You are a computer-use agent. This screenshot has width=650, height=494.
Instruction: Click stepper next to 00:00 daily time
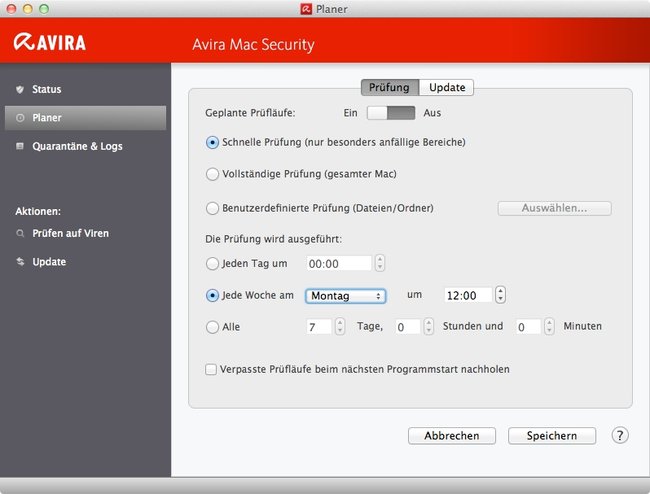pyautogui.click(x=380, y=263)
